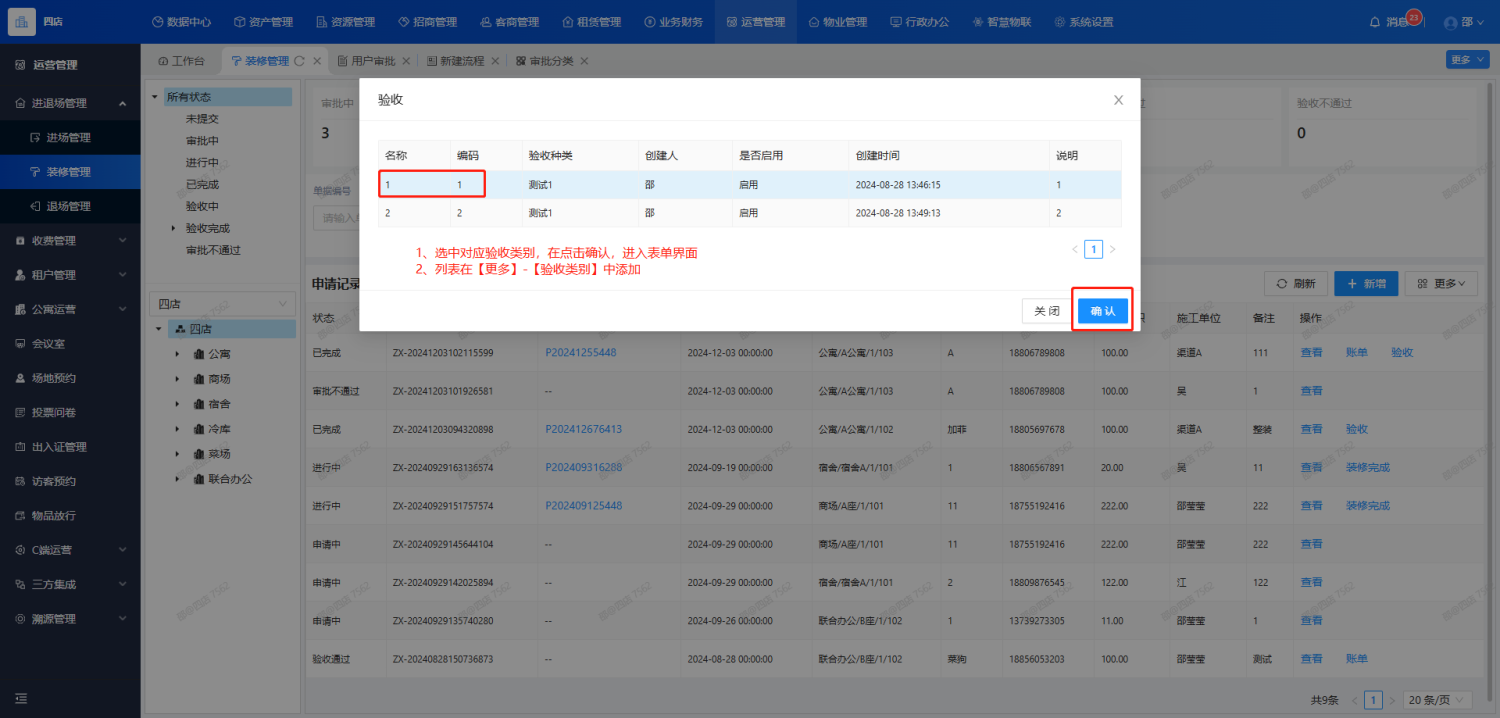Open the 运营管理 top menu
1500x718 pixels.
(x=755, y=22)
